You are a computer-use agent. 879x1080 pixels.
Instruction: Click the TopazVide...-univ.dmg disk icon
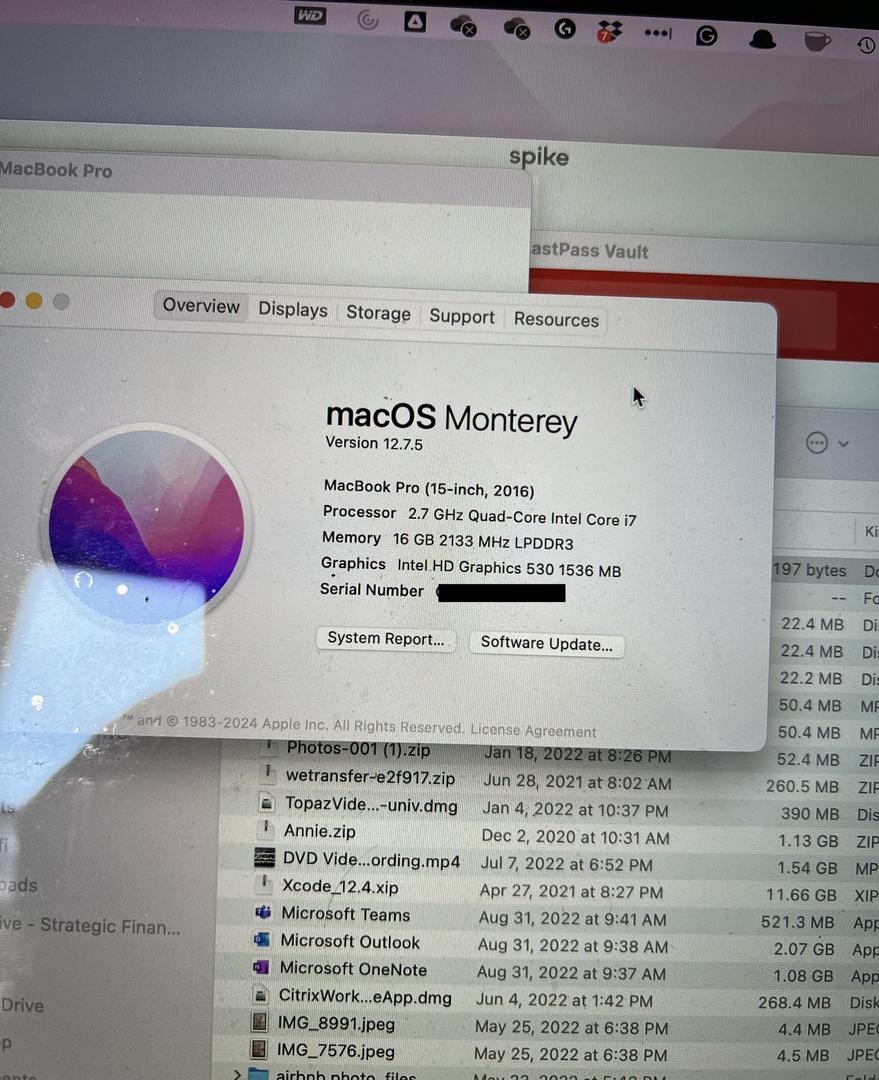point(266,802)
